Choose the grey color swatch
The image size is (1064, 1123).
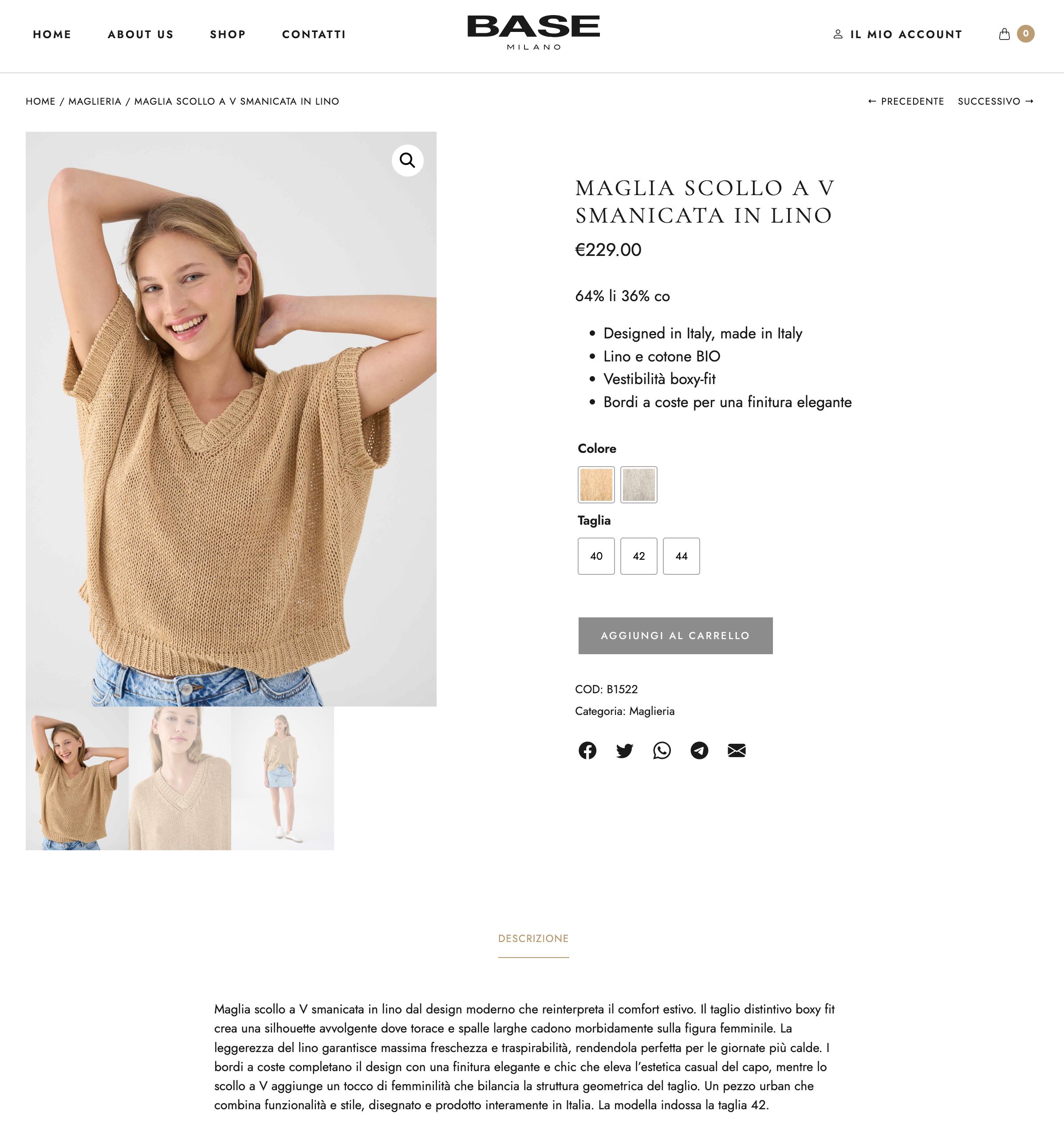[638, 485]
